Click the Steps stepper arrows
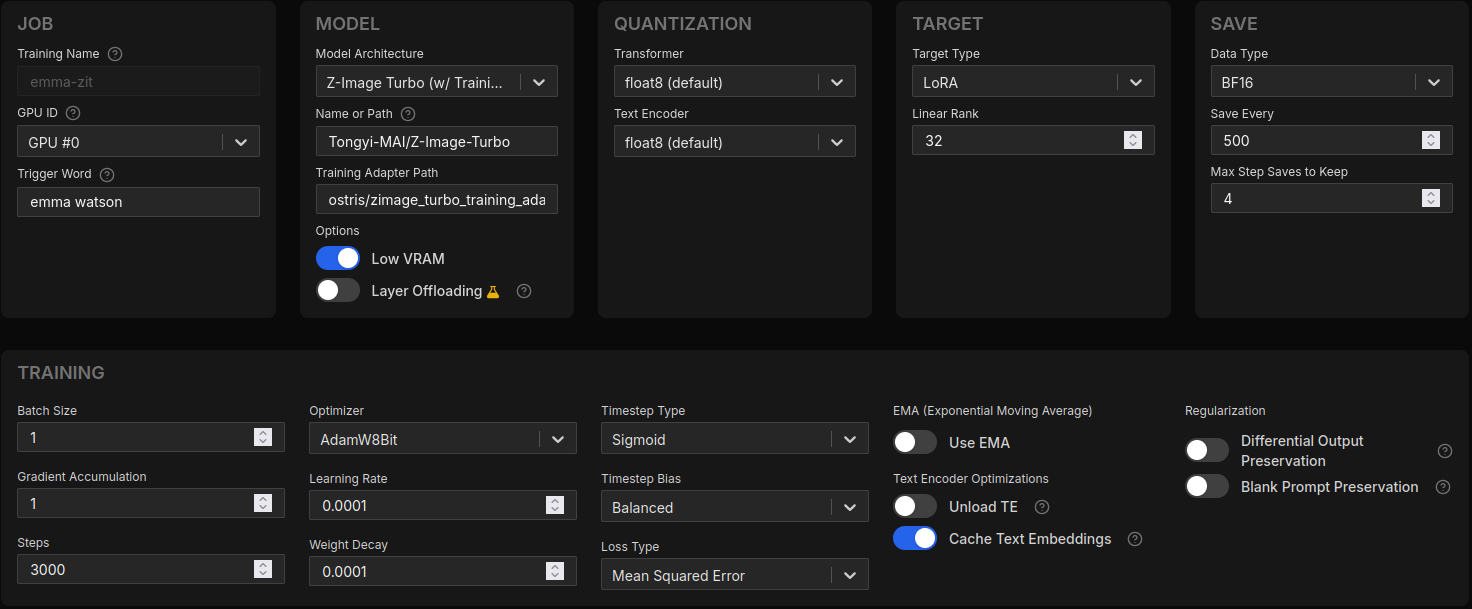The width and height of the screenshot is (1472, 609). pos(263,569)
